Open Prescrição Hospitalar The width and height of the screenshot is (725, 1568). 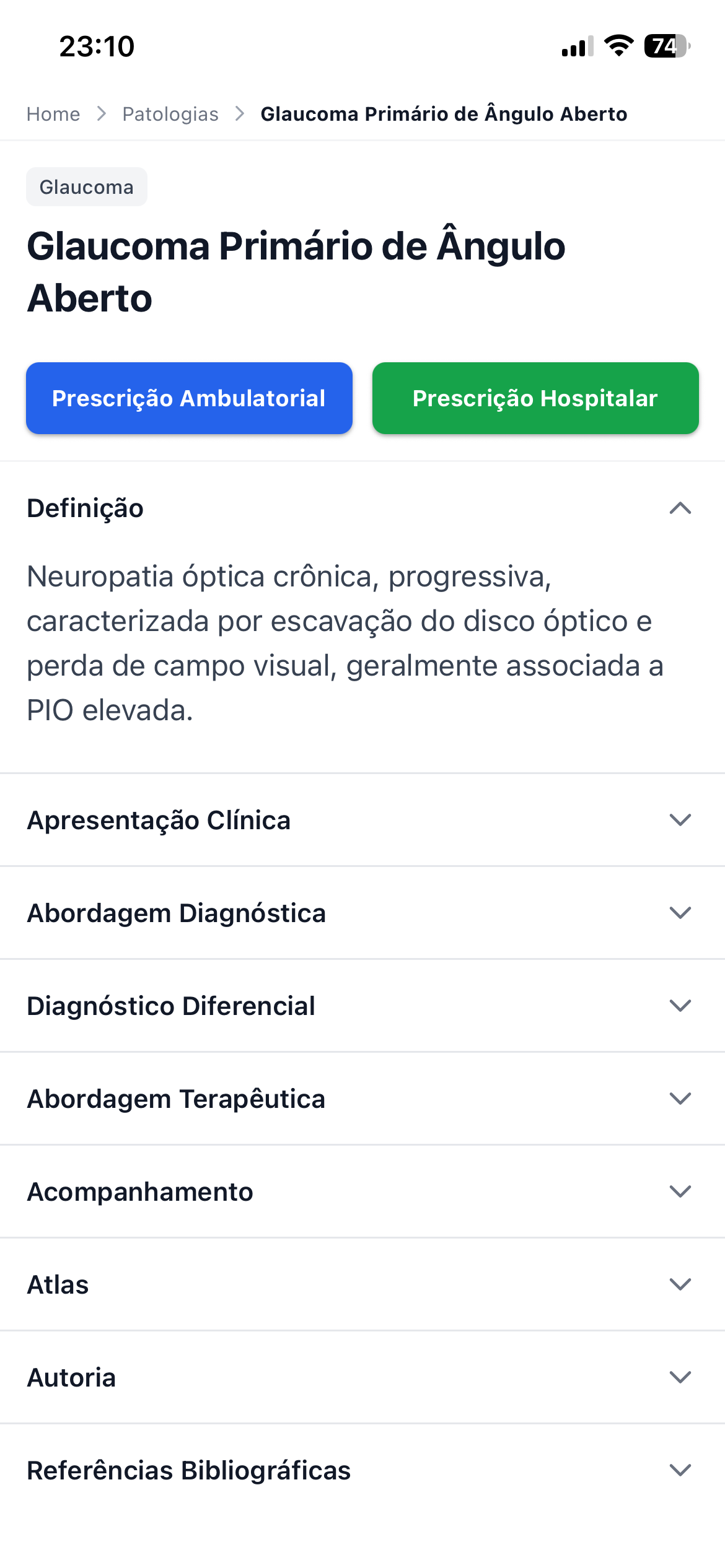coord(535,398)
